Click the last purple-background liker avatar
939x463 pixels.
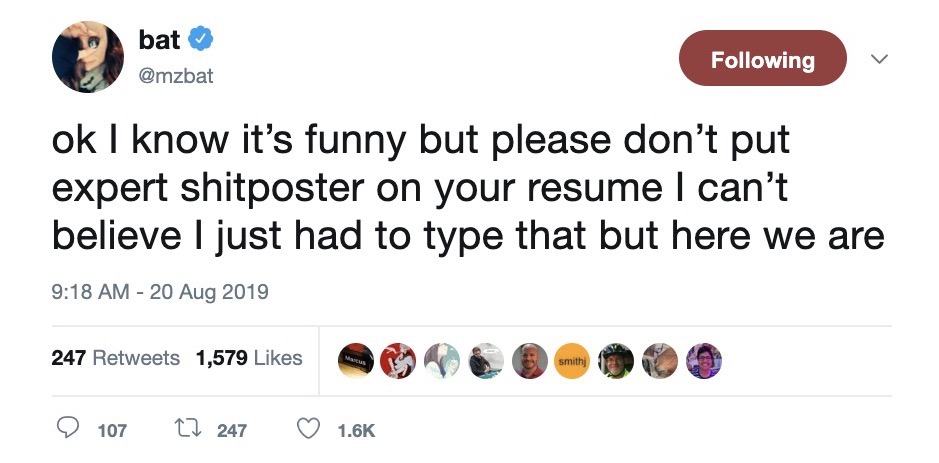704,361
